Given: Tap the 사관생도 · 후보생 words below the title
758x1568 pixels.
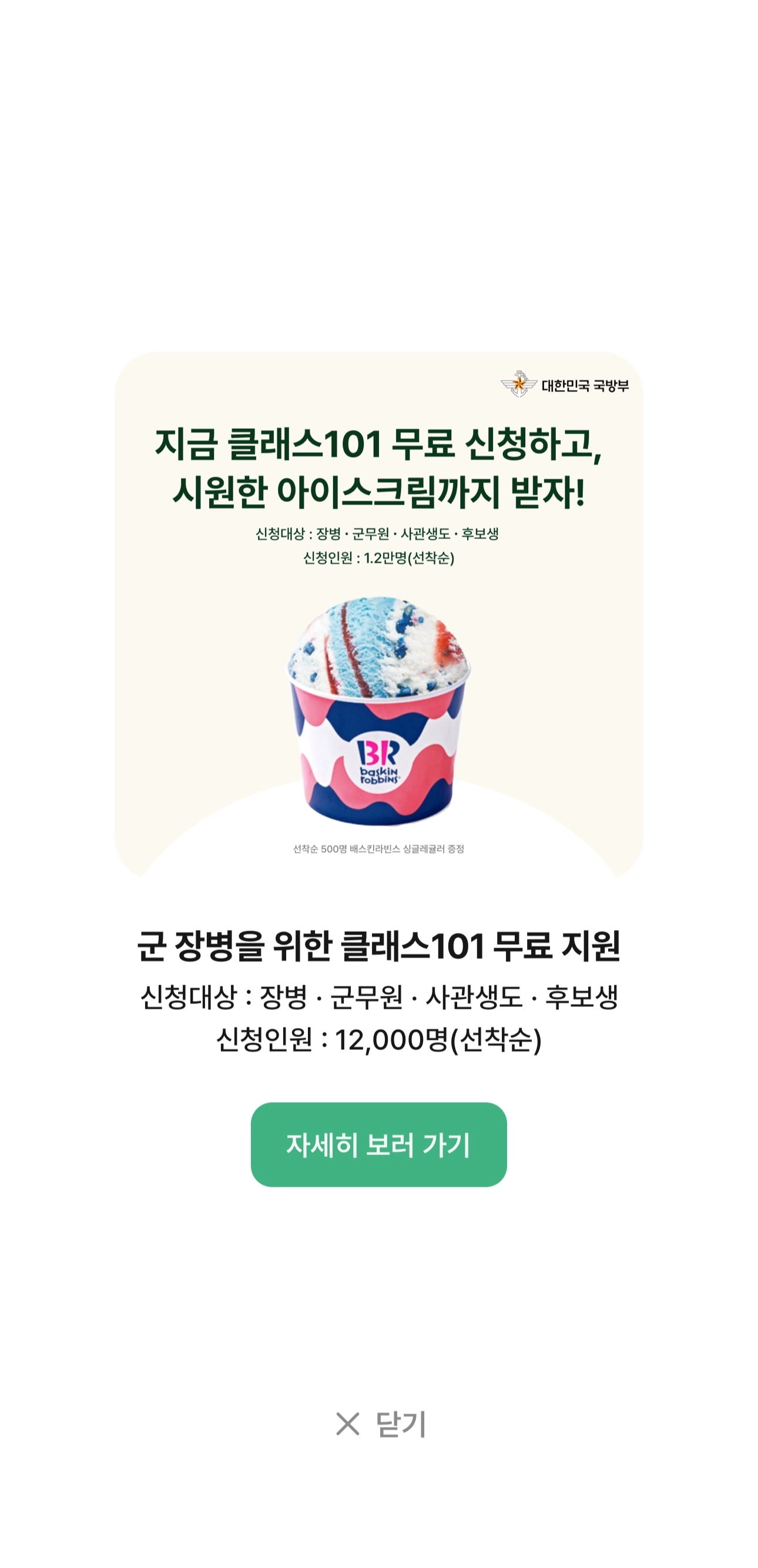Looking at the screenshot, I should [x=522, y=996].
